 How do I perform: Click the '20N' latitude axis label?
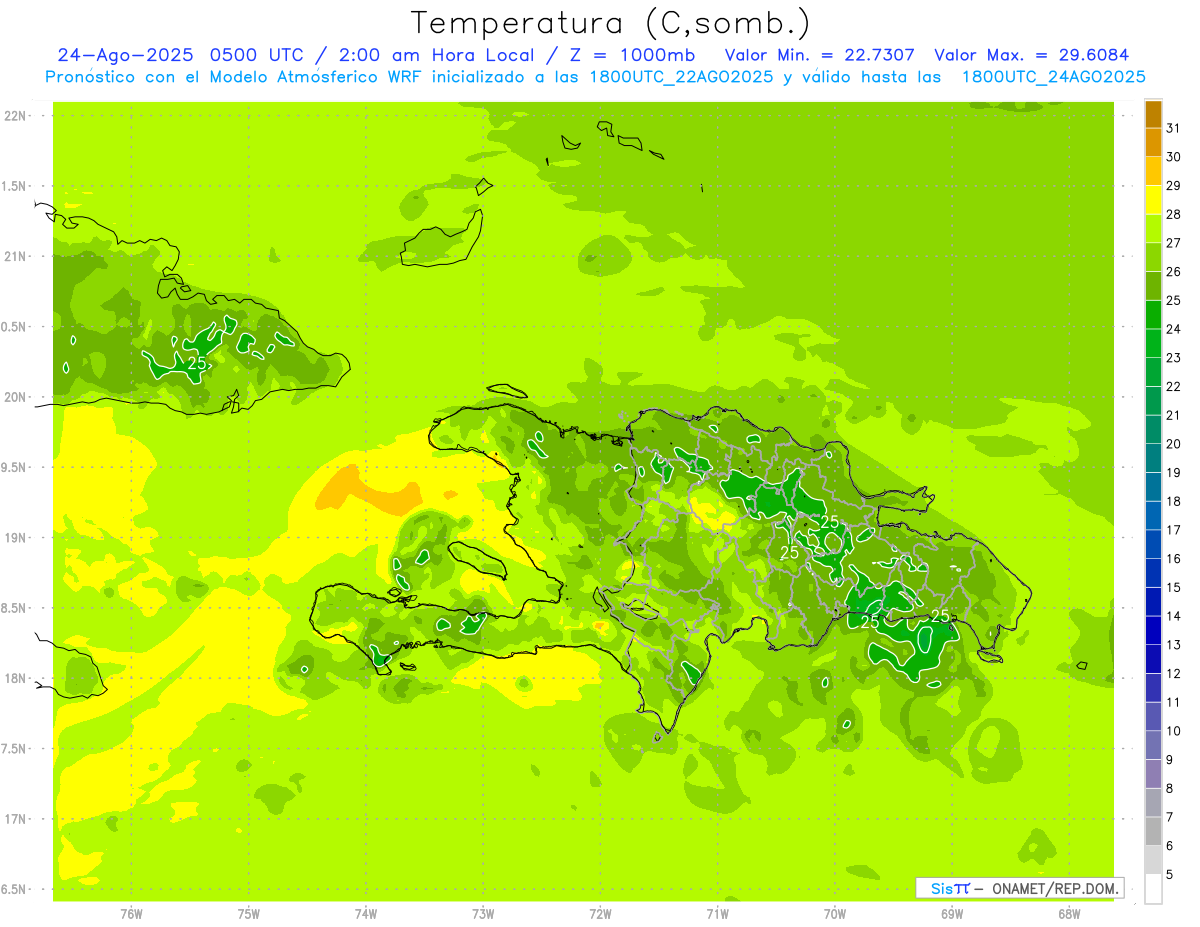[x=15, y=397]
